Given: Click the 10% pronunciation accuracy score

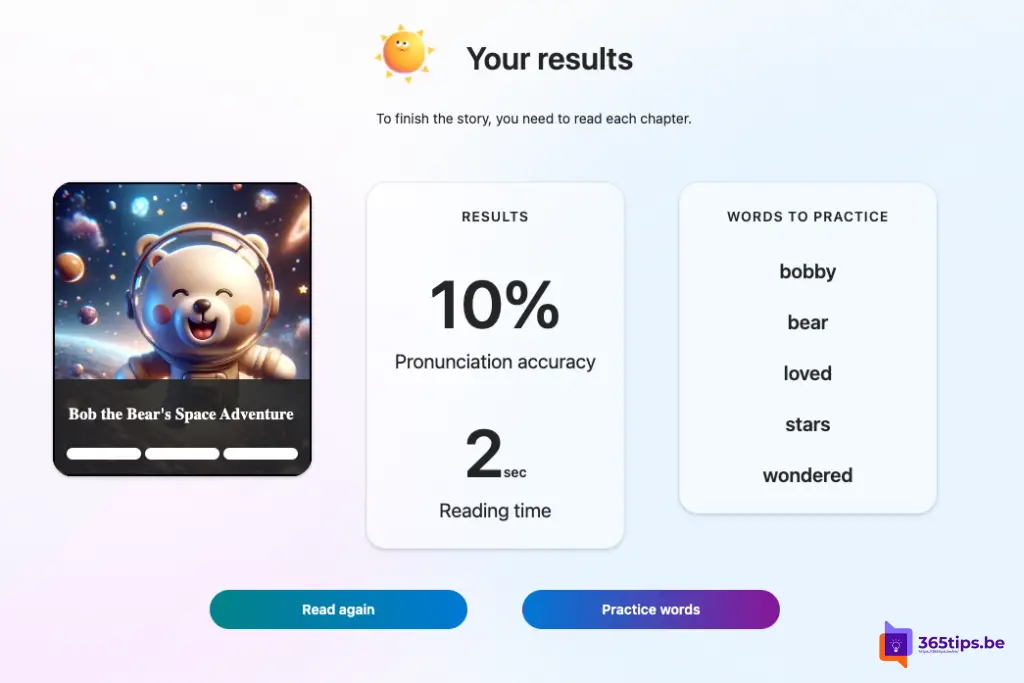Looking at the screenshot, I should tap(494, 306).
